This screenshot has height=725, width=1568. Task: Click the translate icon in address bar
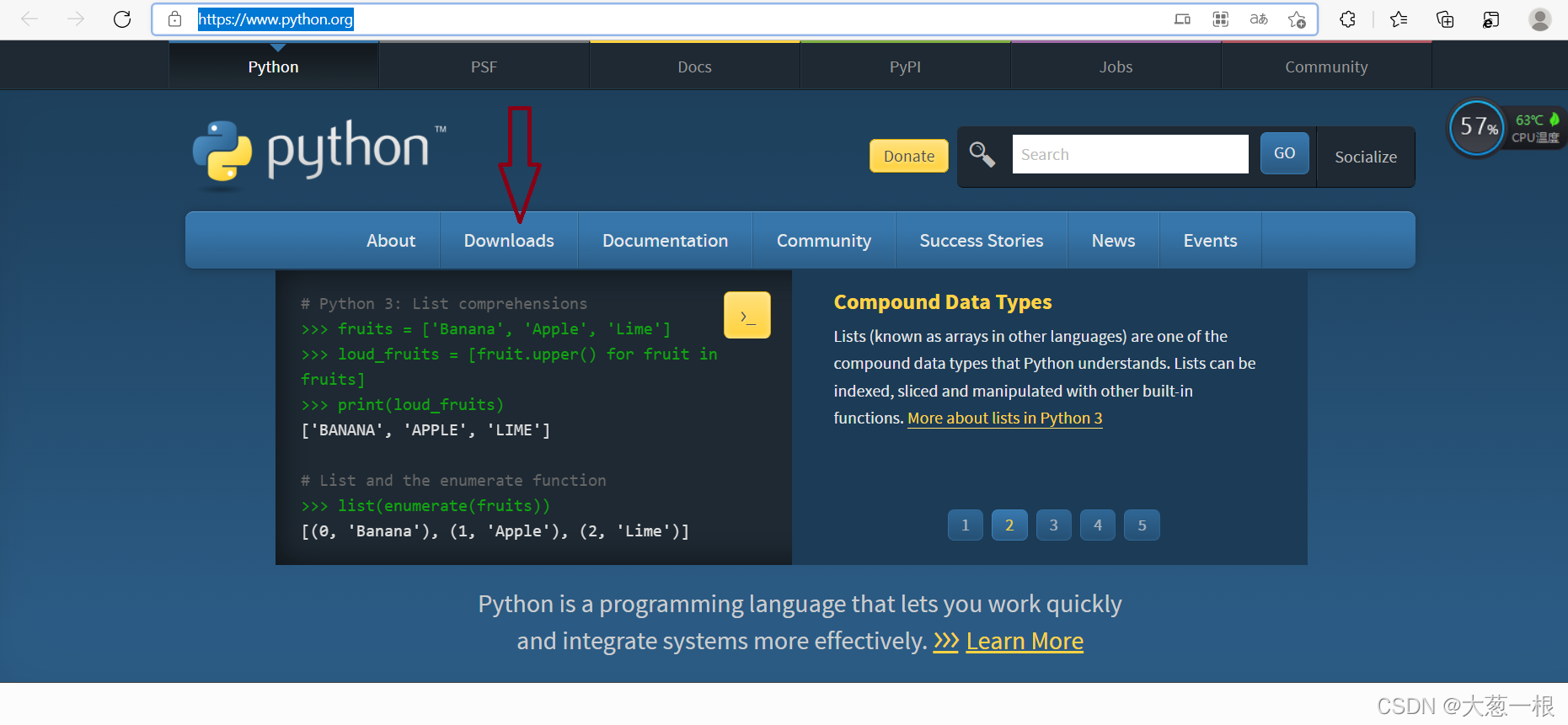[1259, 19]
